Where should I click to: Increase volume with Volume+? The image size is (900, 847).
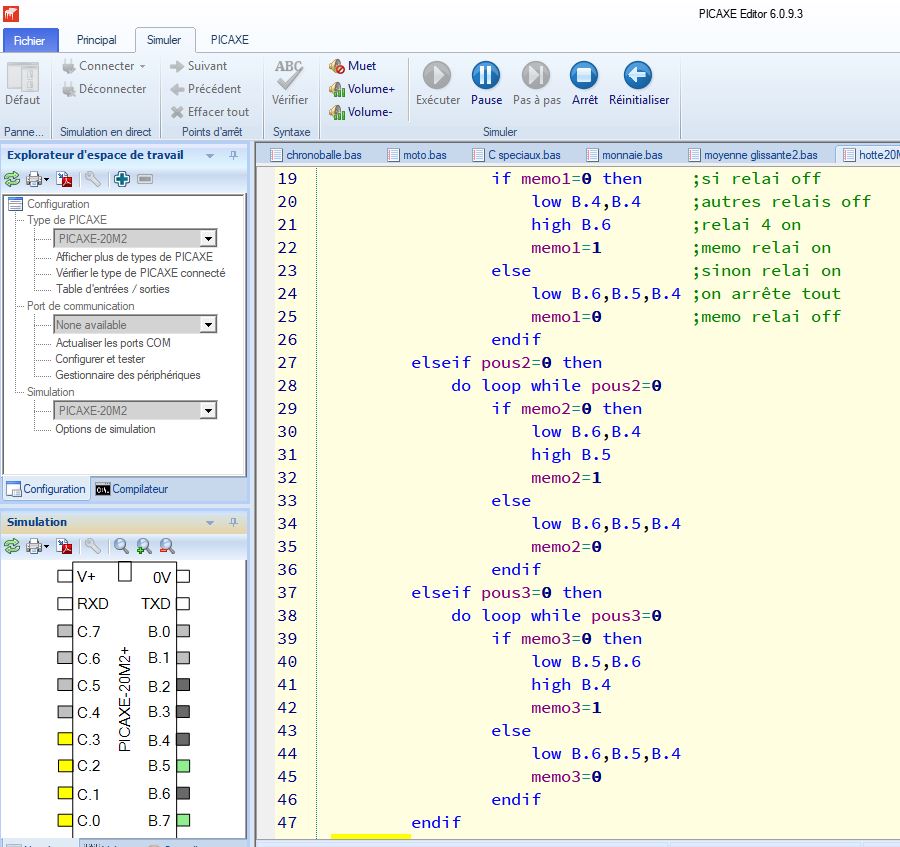(361, 89)
